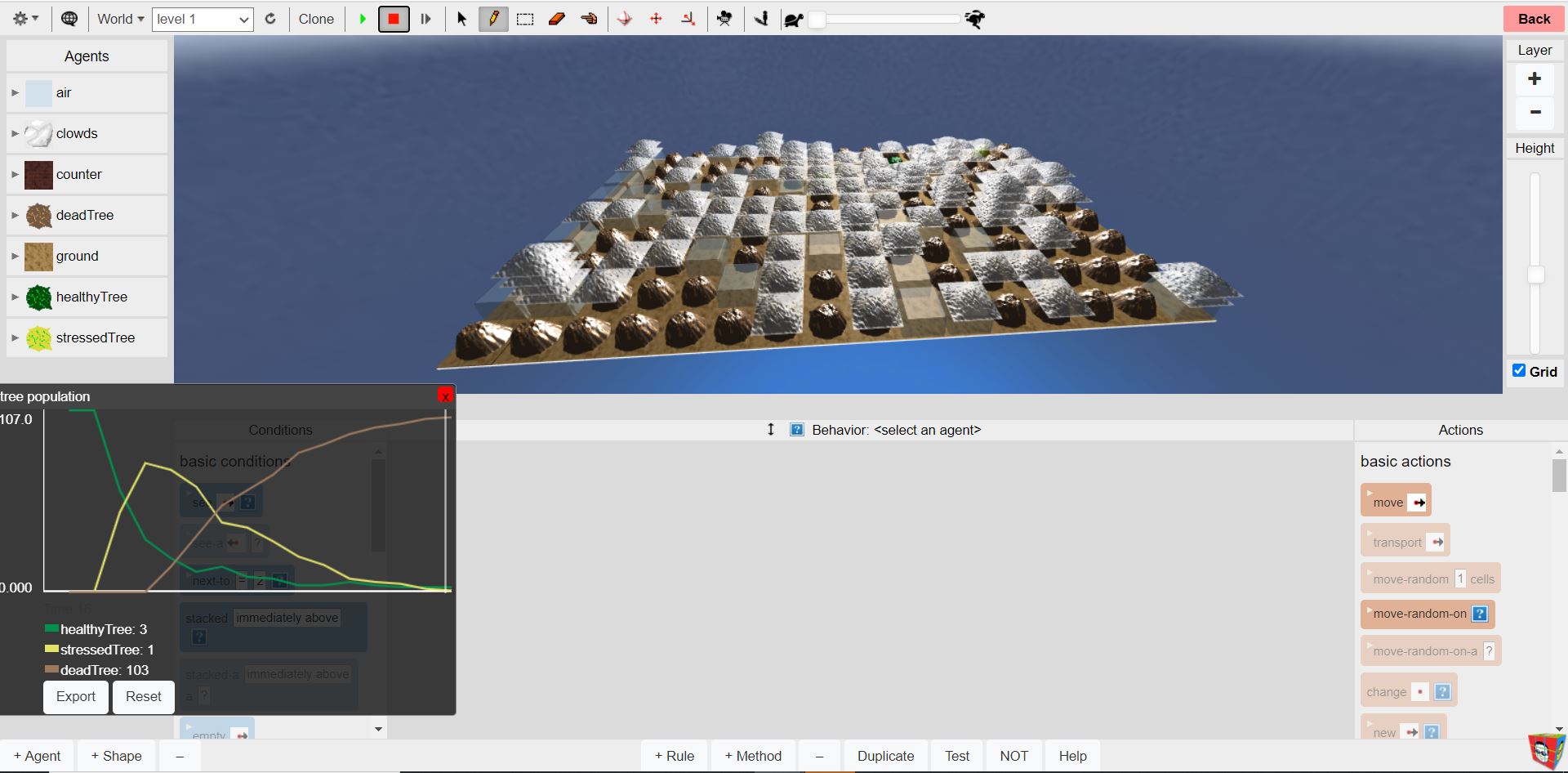The width and height of the screenshot is (1568, 773).
Task: Expand the counter agent
Action: click(x=15, y=174)
